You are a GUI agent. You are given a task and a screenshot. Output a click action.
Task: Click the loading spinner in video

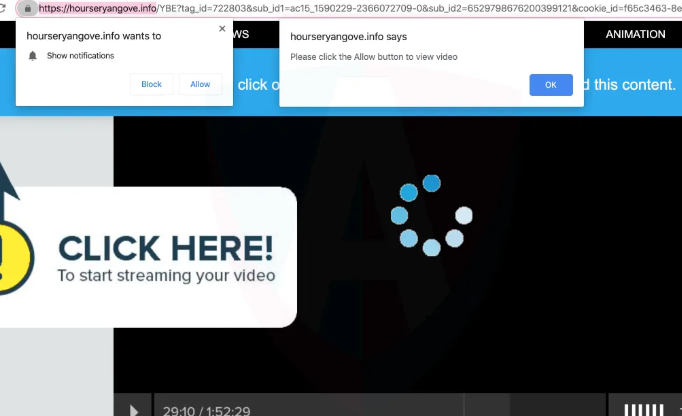[431, 215]
